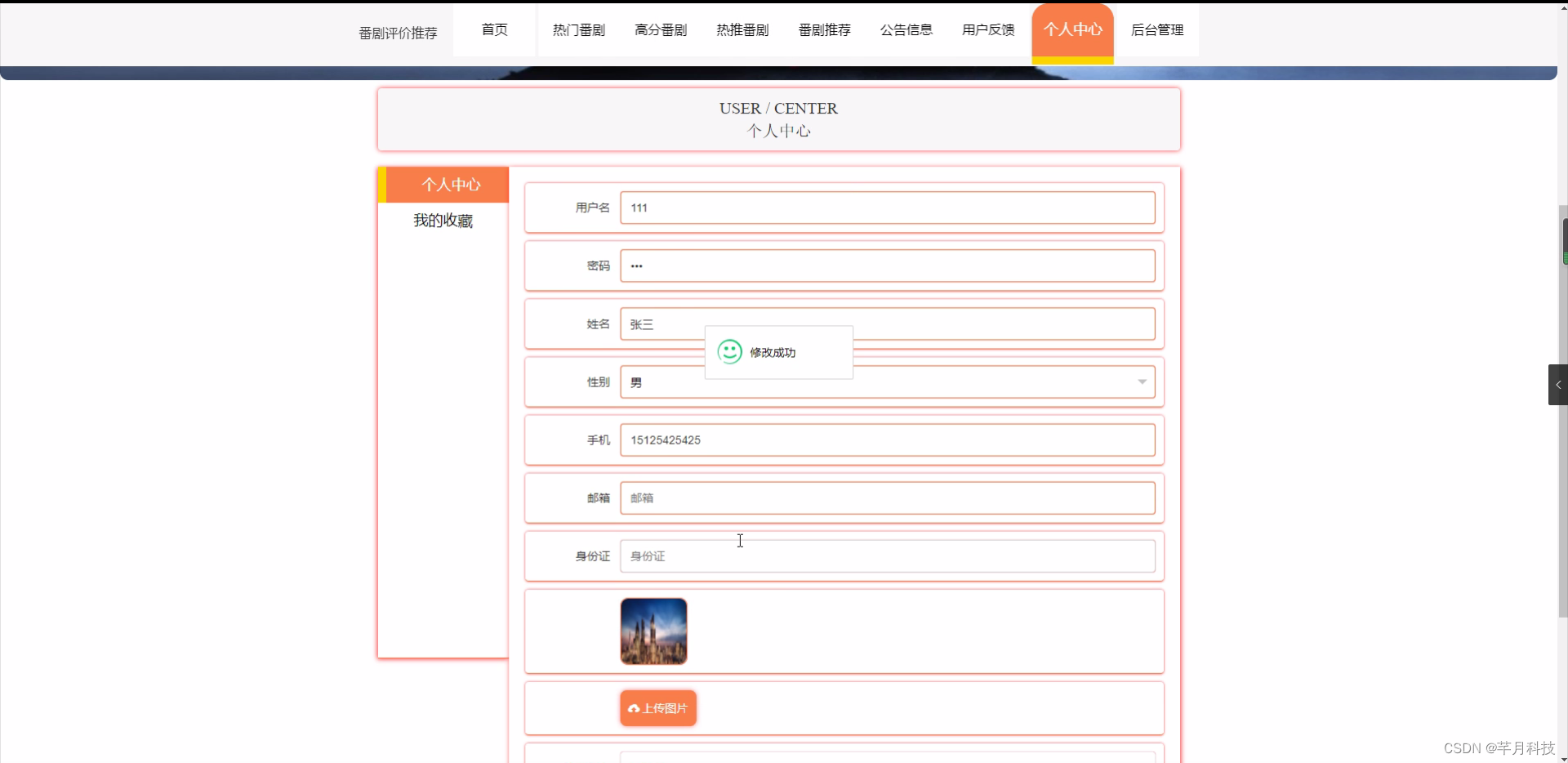Screen dimensions: 1568x763
Task: Click the 番剧评价推荐 site title
Action: point(397,33)
